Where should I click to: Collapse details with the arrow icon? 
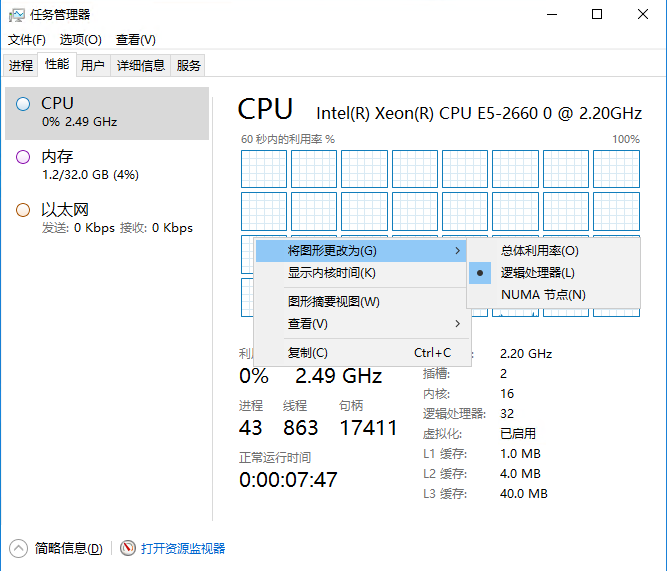coord(18,548)
